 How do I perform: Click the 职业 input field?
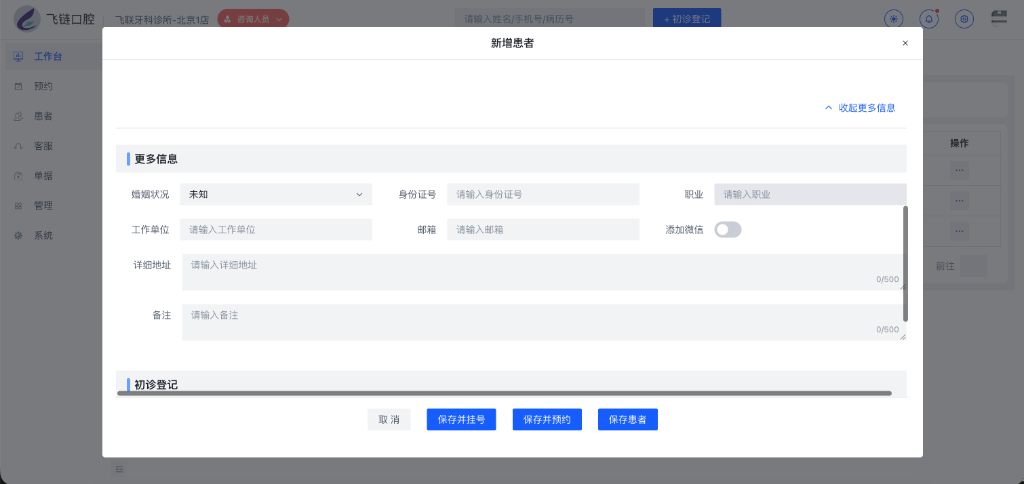pos(810,194)
